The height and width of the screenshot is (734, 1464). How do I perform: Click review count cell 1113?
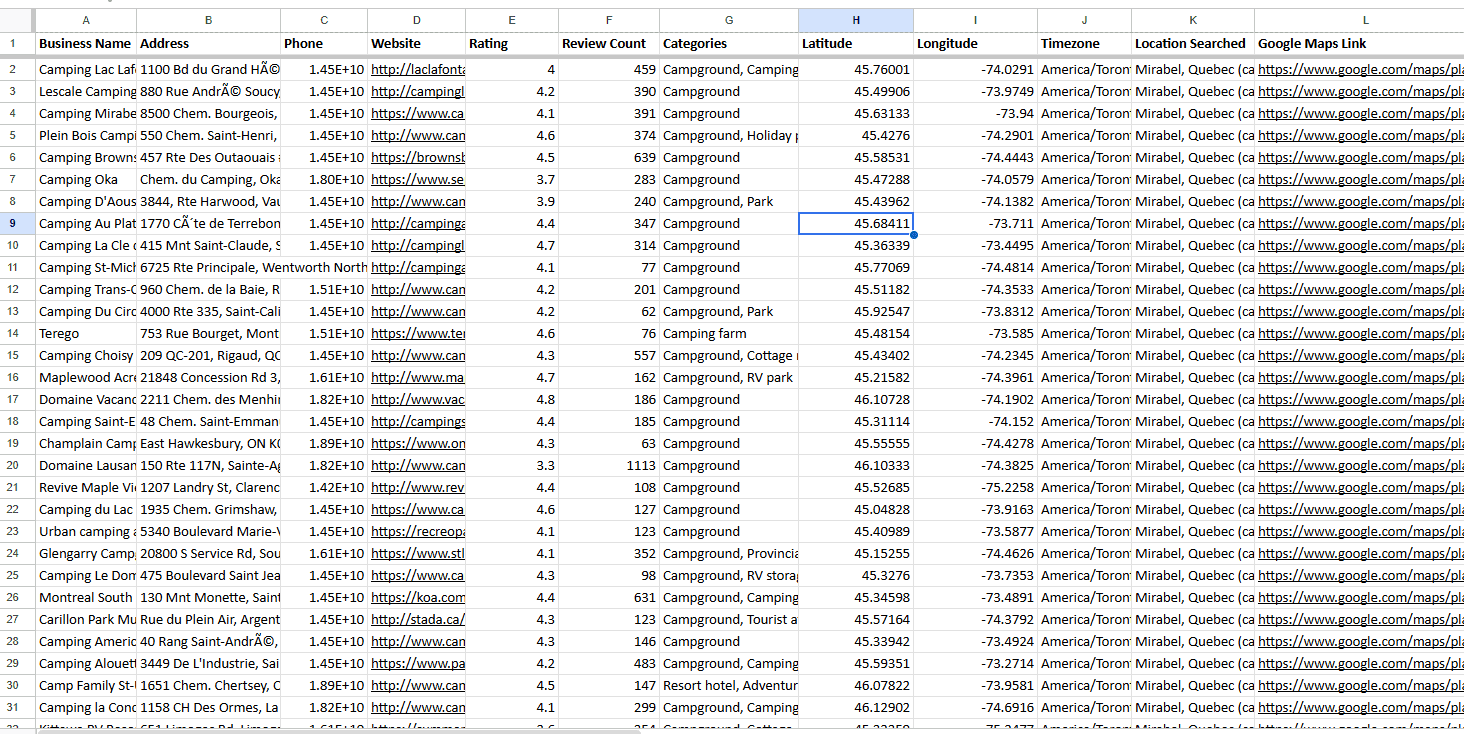tap(609, 466)
